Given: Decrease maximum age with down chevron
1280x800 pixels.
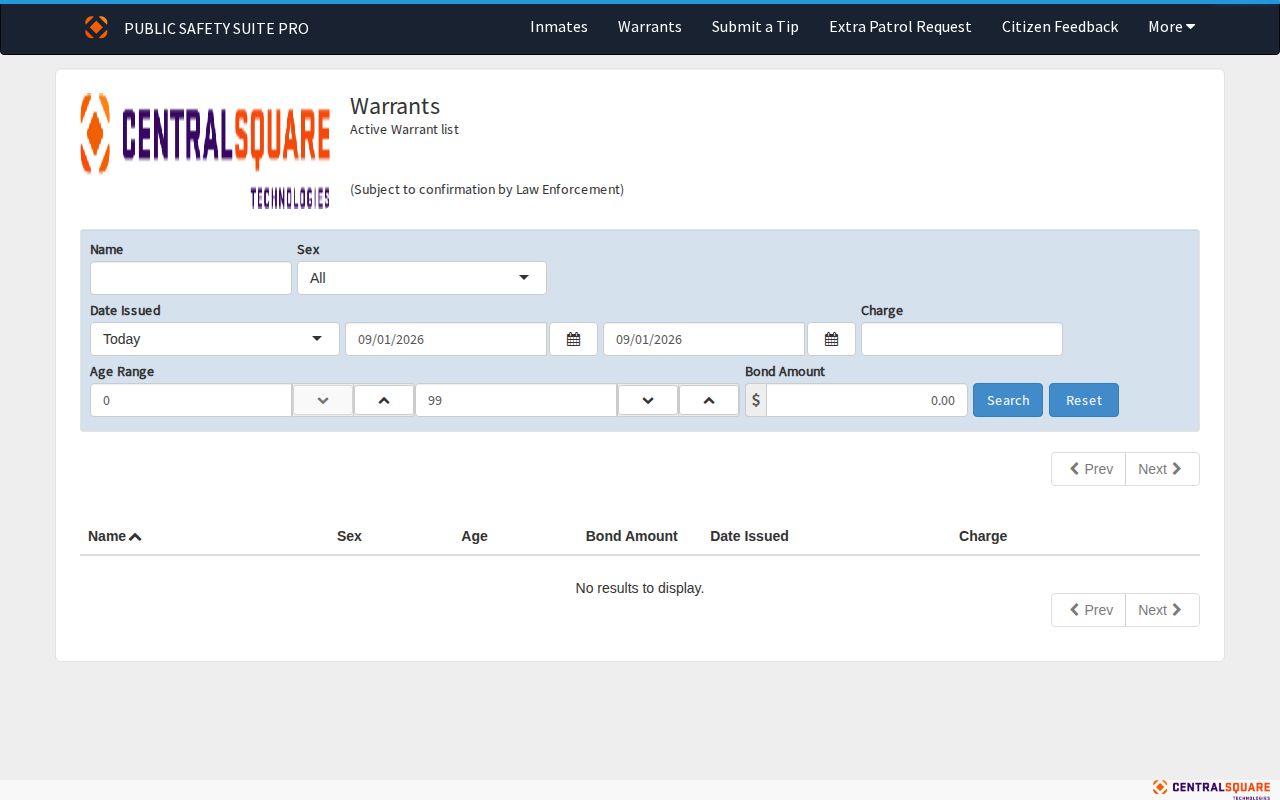Looking at the screenshot, I should [647, 400].
